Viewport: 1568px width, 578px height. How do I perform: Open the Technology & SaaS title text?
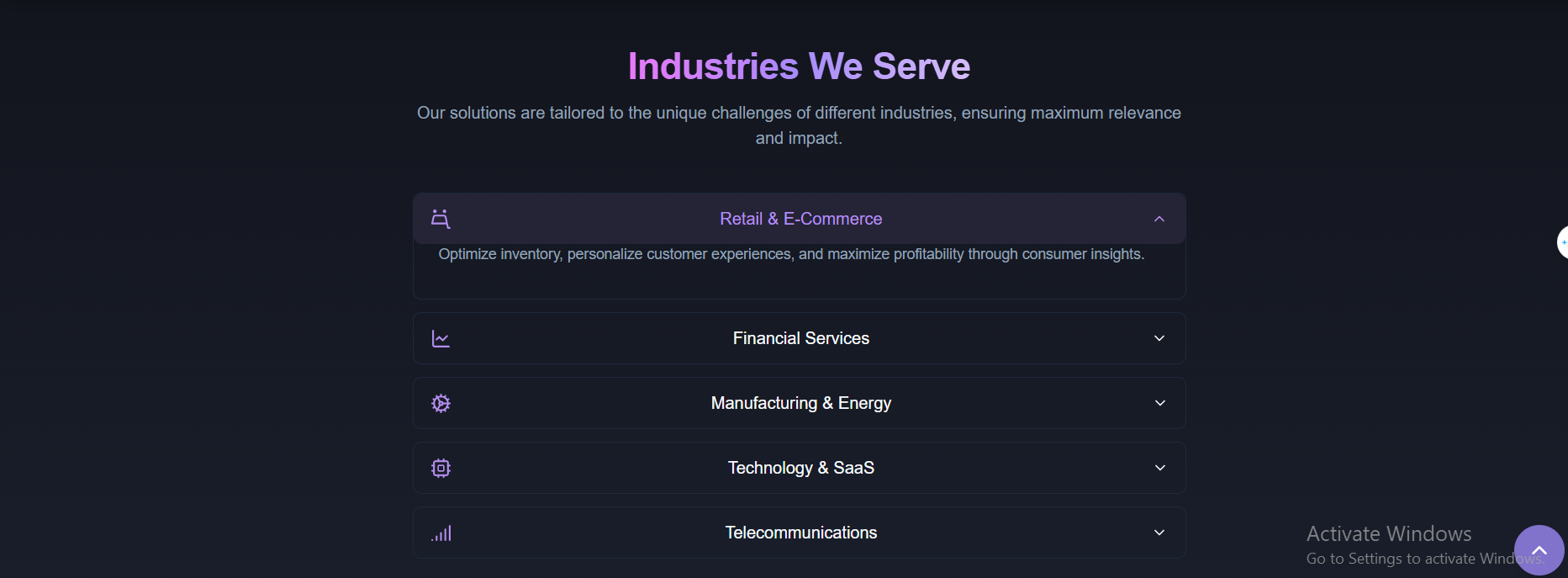[800, 468]
